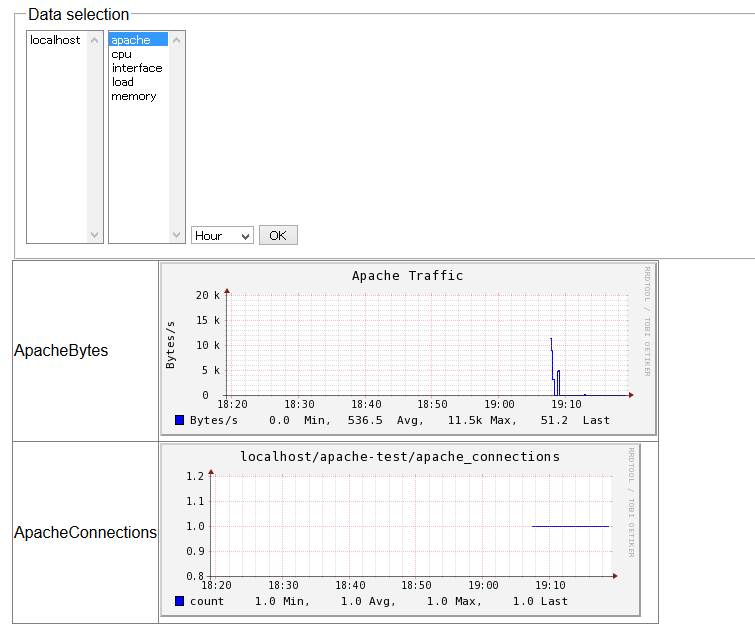Click plugin list scroll-up arrow
The width and height of the screenshot is (755, 624).
point(176,40)
